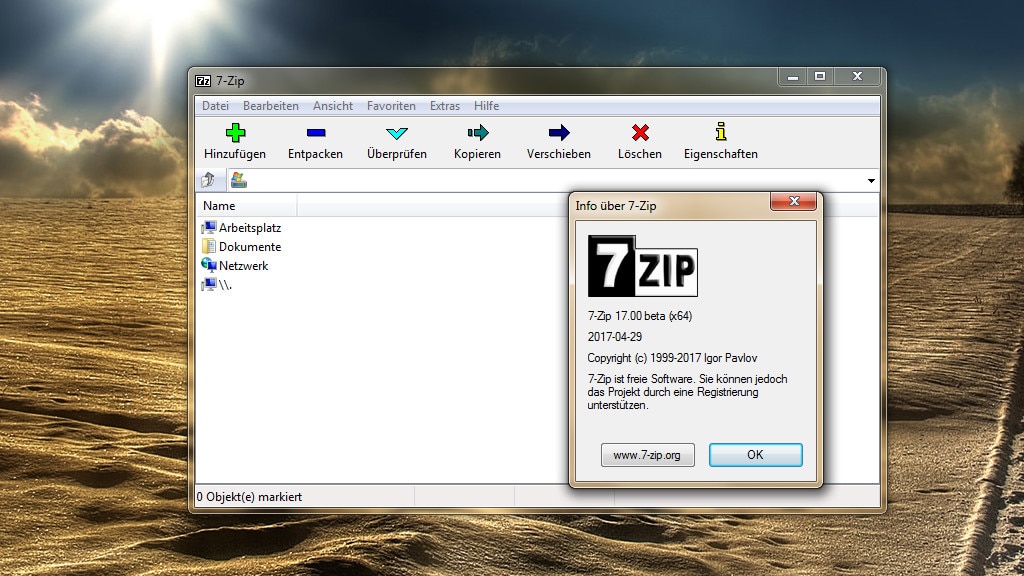Select the Entpacken (extract) tool

point(315,141)
